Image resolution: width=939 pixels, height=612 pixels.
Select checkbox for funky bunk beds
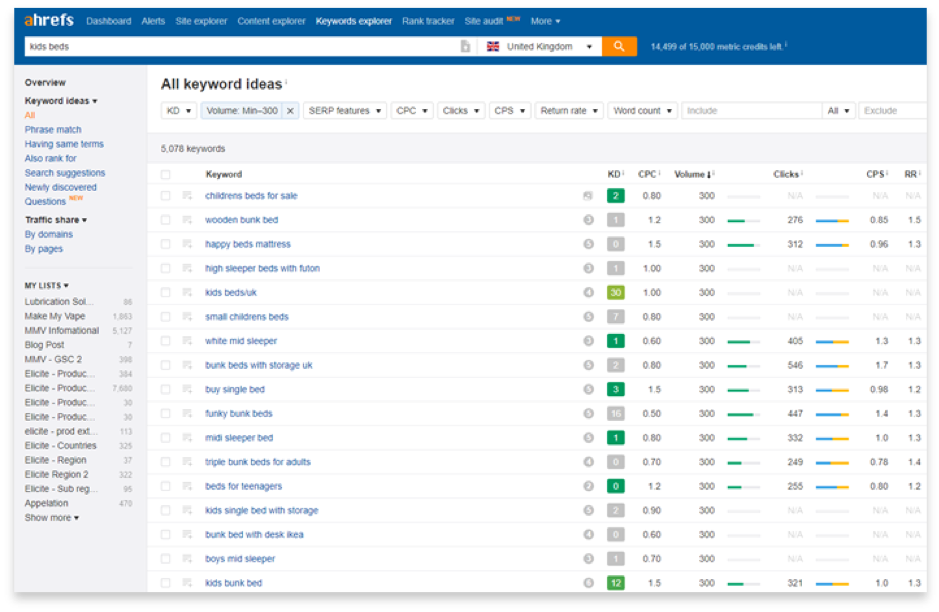[165, 413]
